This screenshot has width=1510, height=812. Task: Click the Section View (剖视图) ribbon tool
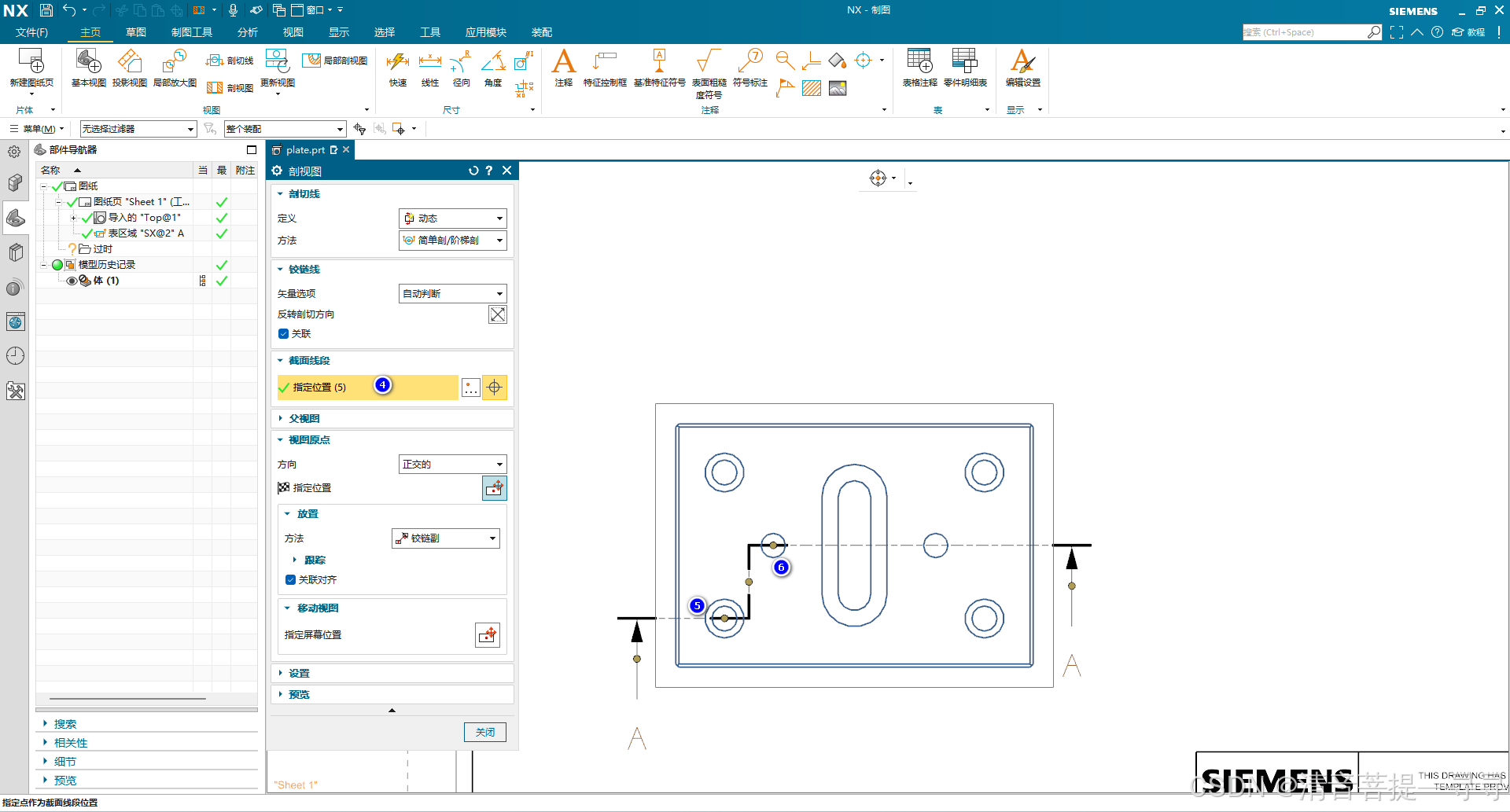[229, 87]
